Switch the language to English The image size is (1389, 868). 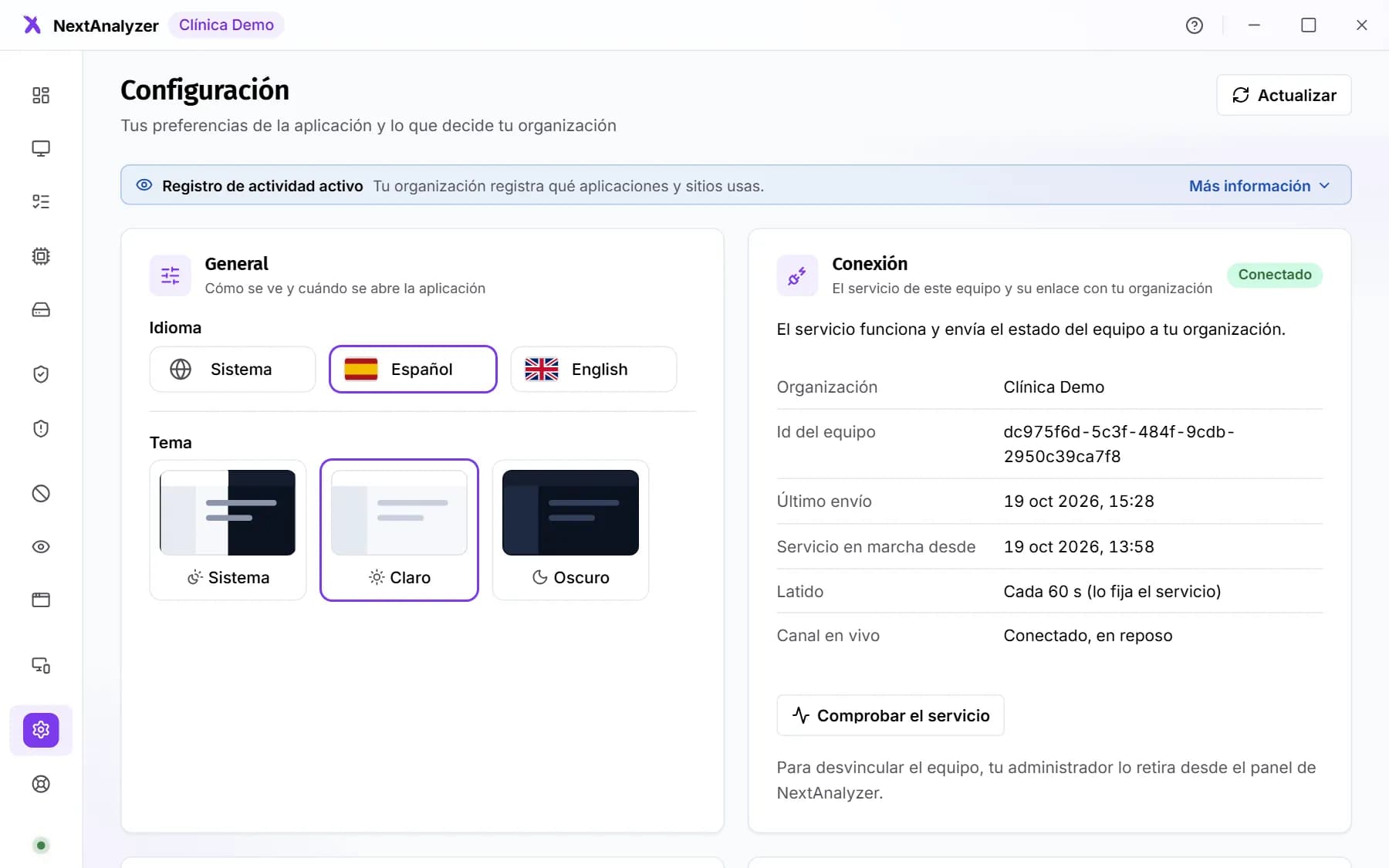(x=593, y=370)
